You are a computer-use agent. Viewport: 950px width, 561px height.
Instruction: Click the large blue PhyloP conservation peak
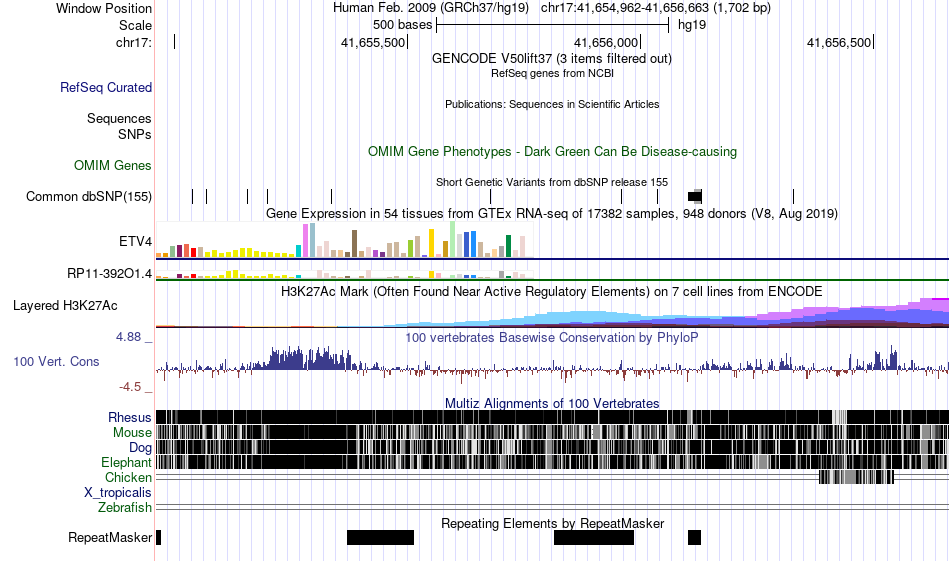[309, 359]
